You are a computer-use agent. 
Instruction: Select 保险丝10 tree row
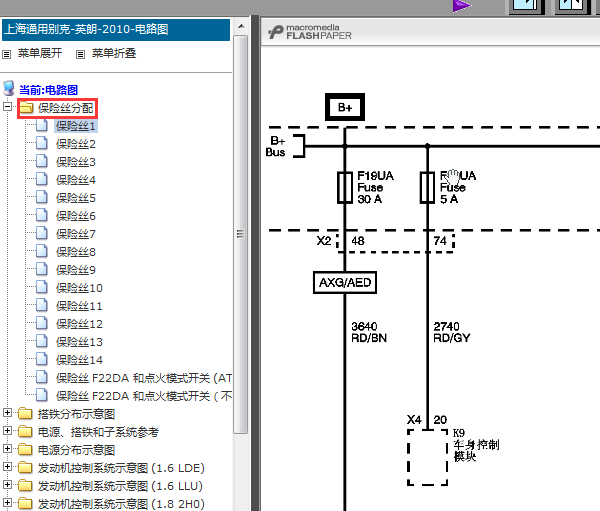(x=79, y=288)
